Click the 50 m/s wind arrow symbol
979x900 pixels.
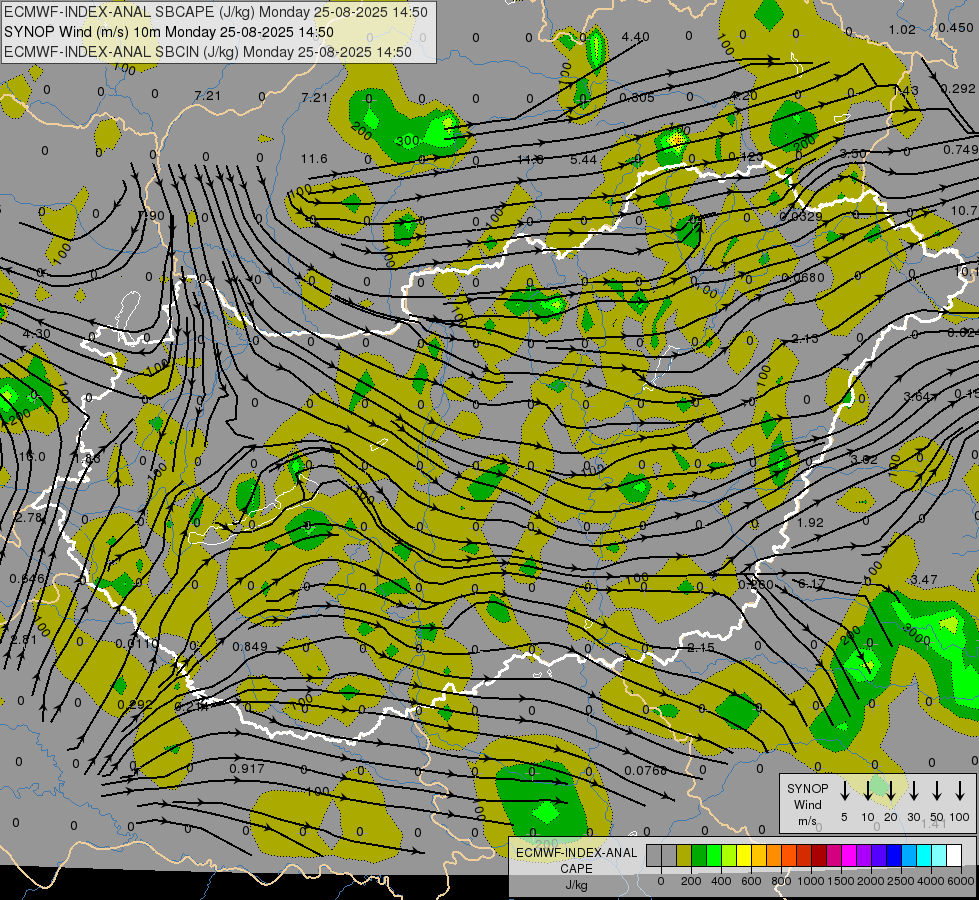937,791
